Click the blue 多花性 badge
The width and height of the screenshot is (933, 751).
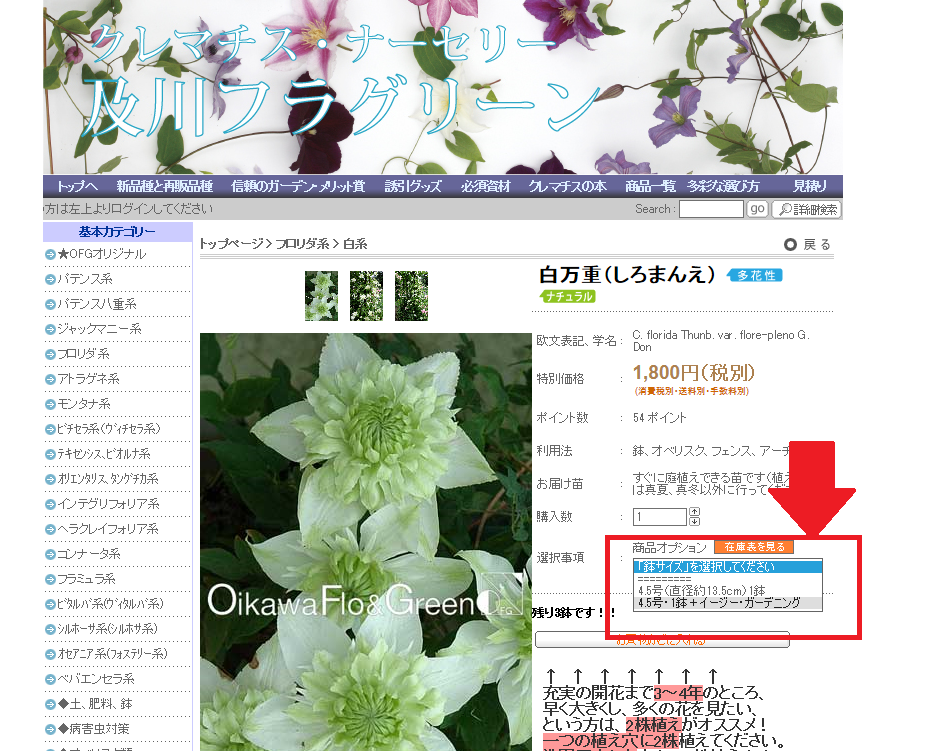click(755, 276)
